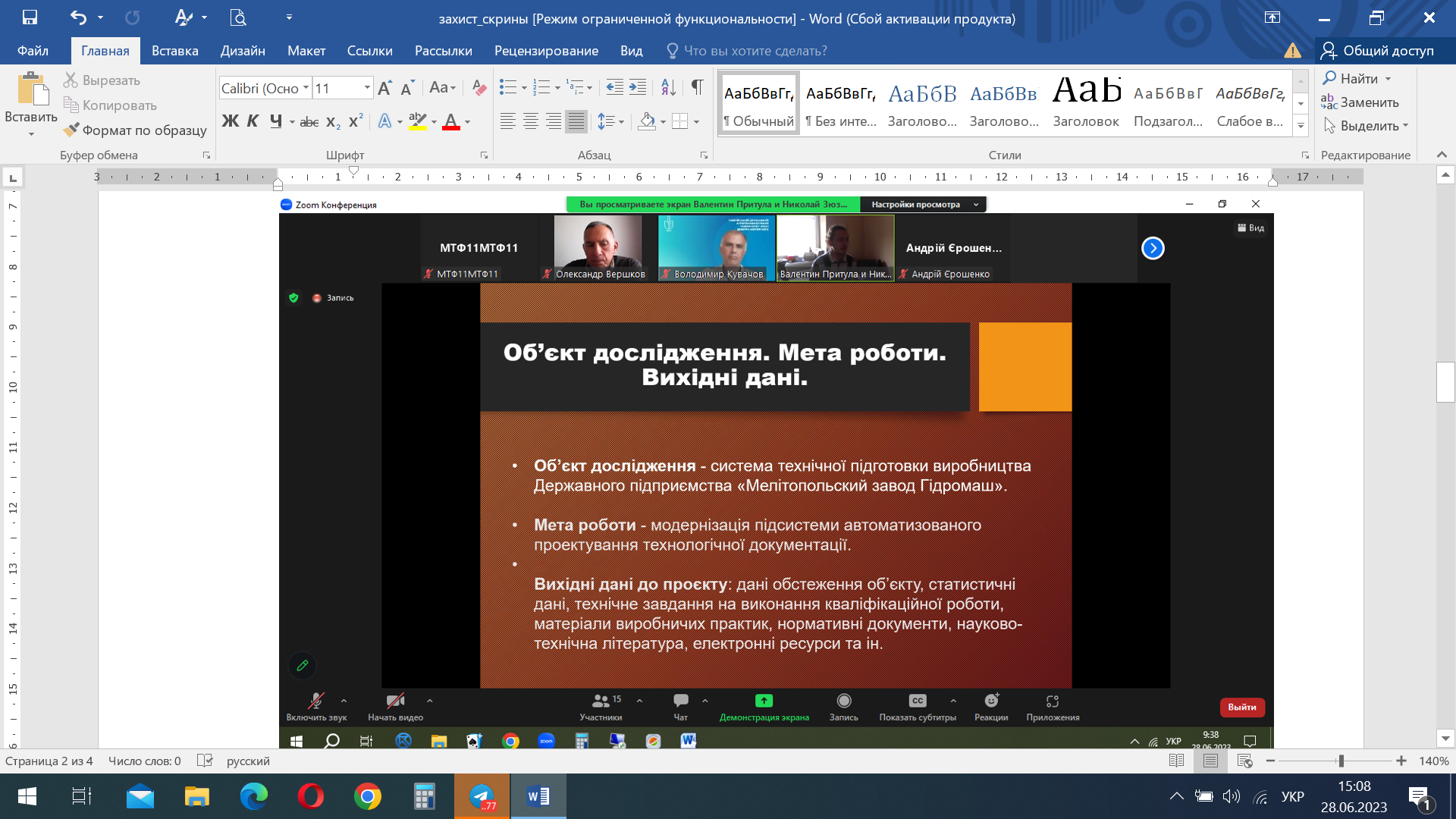Open the font size dropdown
This screenshot has width=1456, height=819.
pyautogui.click(x=367, y=88)
